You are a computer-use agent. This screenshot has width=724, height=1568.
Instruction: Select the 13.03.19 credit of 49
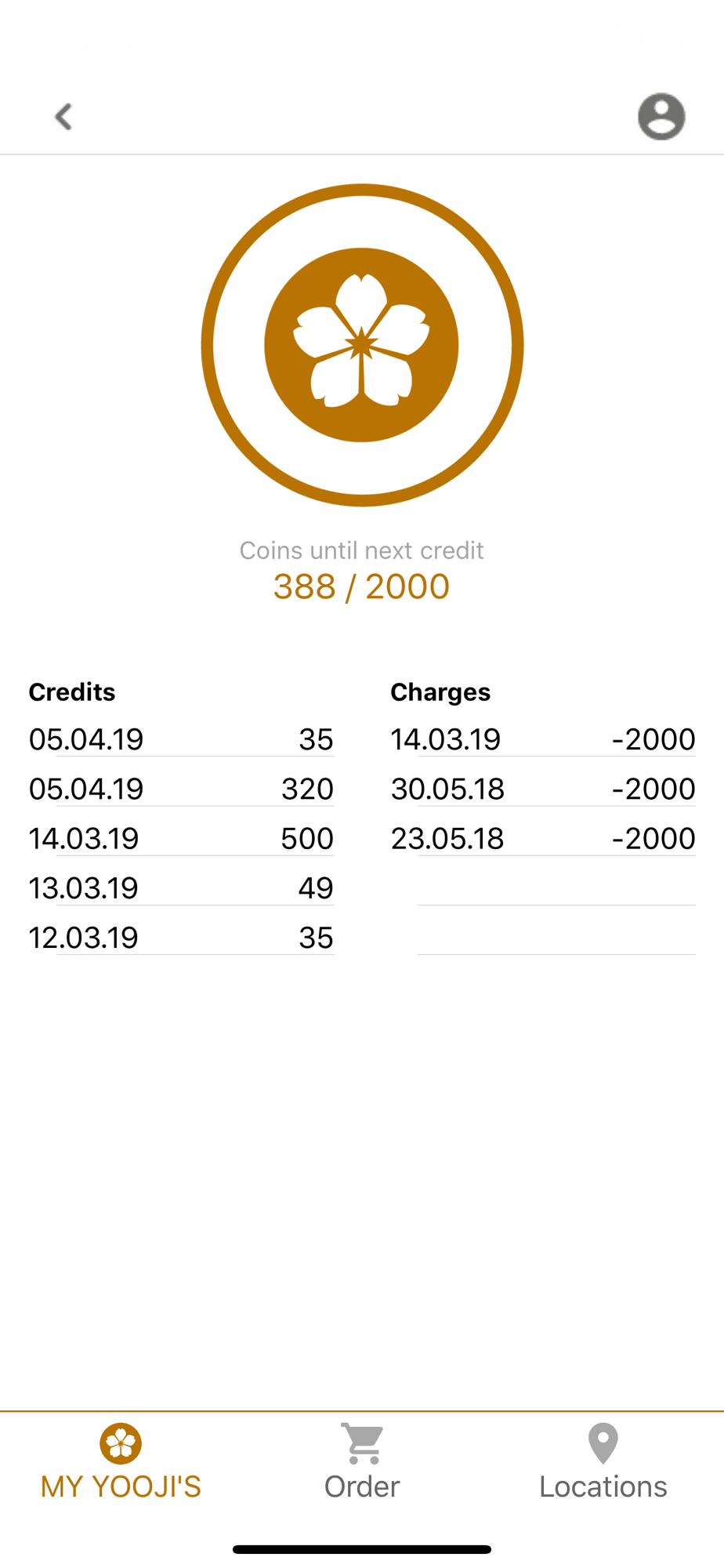click(x=181, y=887)
